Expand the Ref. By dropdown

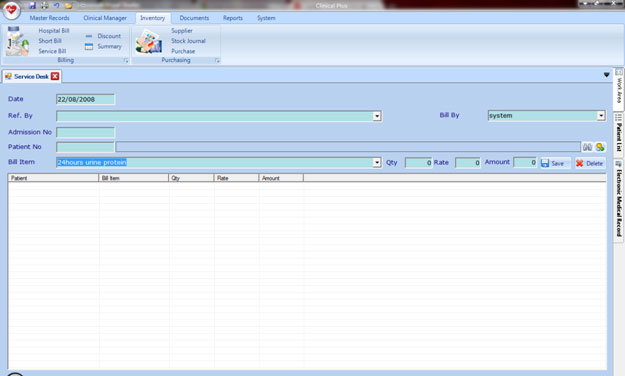coord(377,116)
